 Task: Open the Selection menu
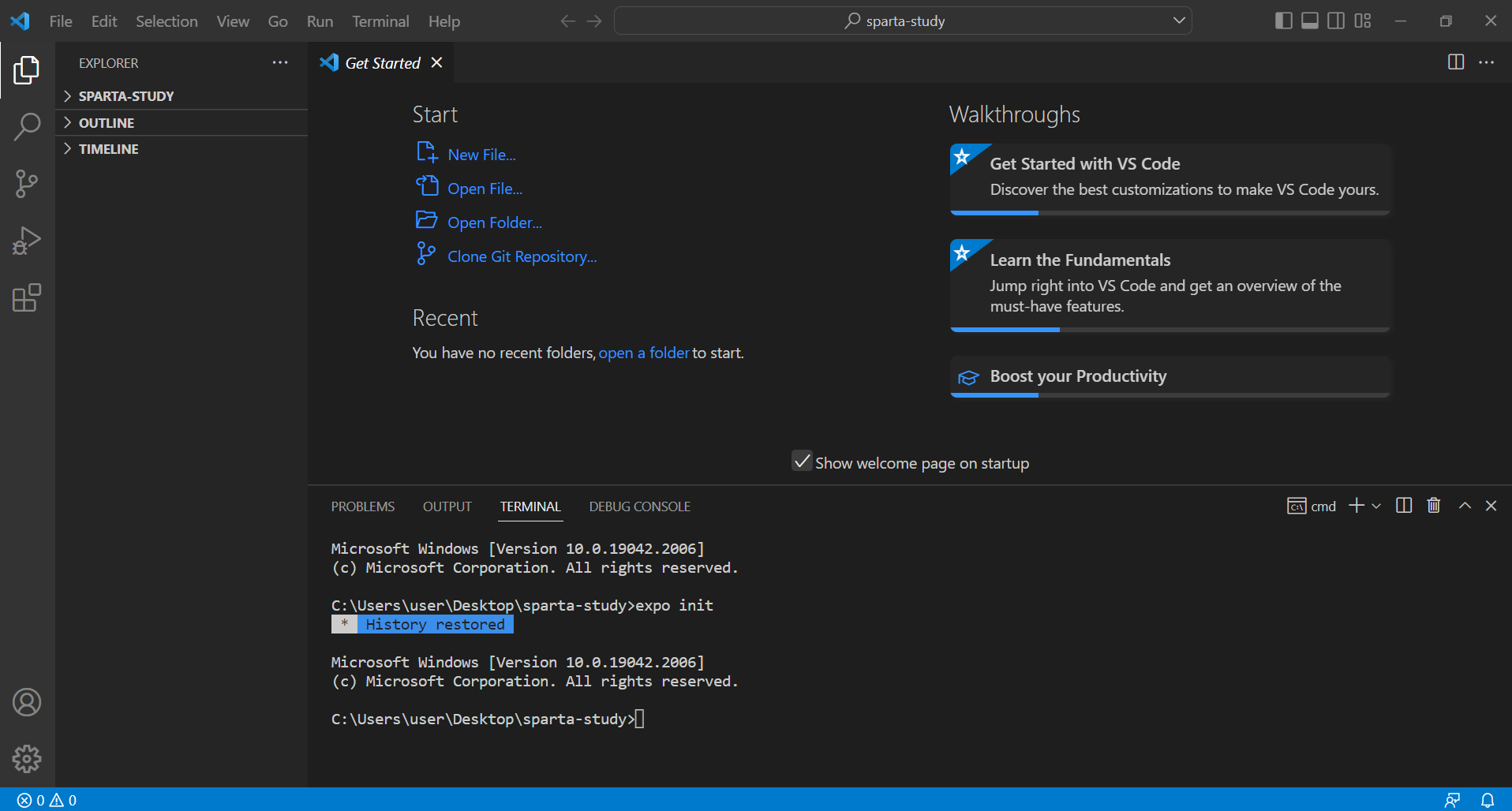click(x=167, y=21)
